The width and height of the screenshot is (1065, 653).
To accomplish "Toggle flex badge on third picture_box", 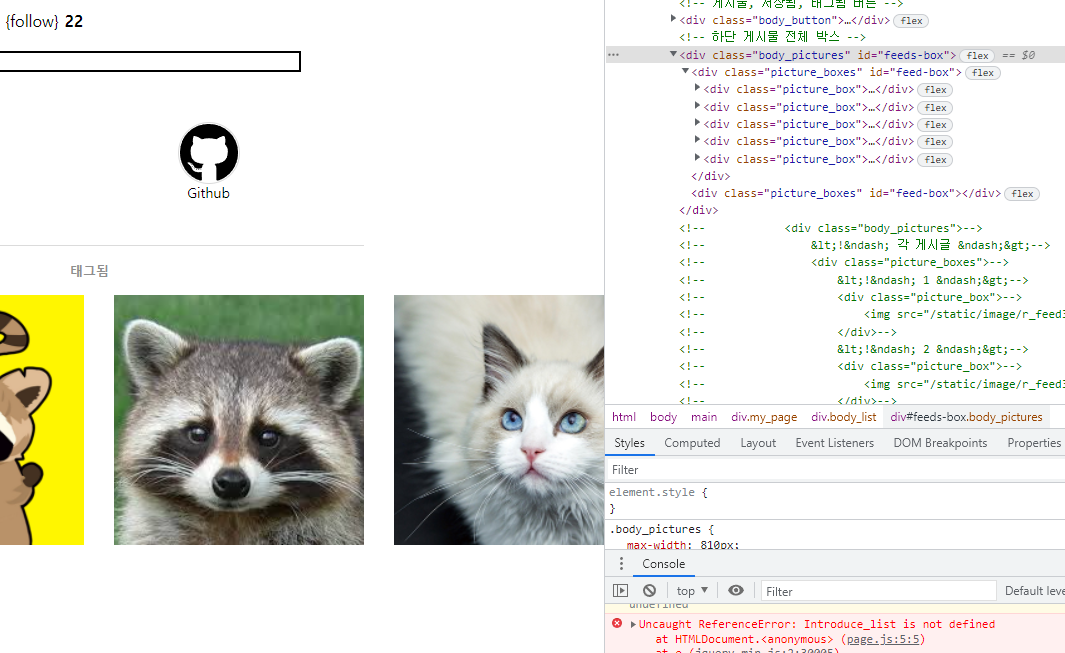I will coord(935,125).
